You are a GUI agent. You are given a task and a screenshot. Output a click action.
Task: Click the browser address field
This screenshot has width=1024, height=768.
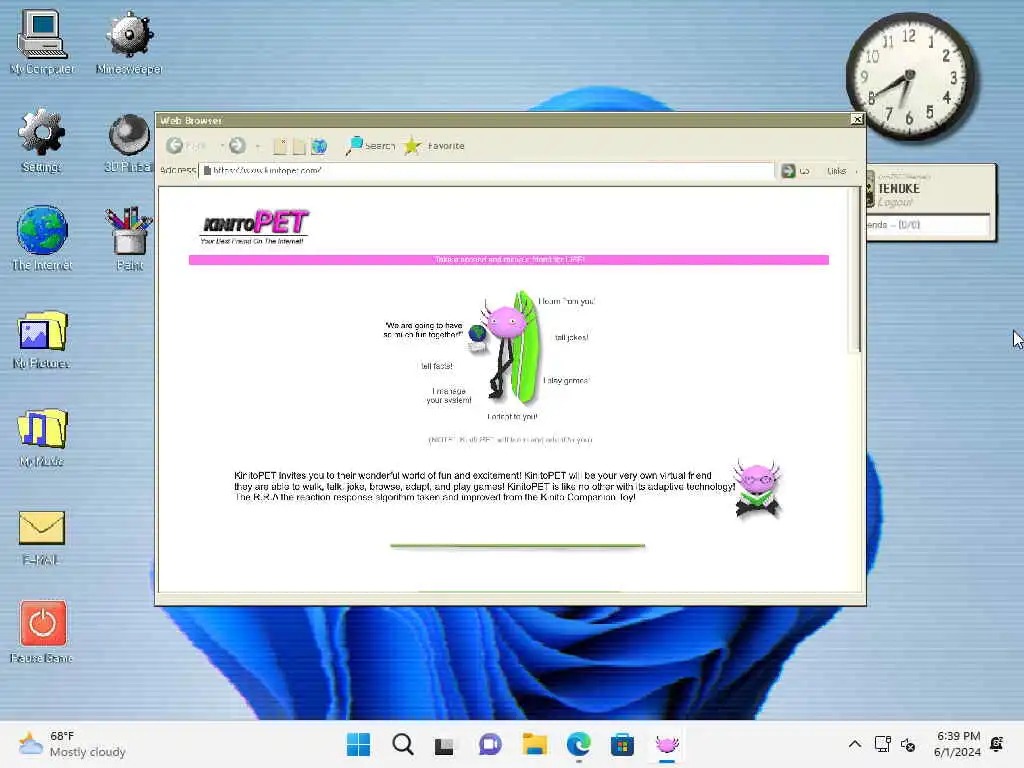pos(486,170)
